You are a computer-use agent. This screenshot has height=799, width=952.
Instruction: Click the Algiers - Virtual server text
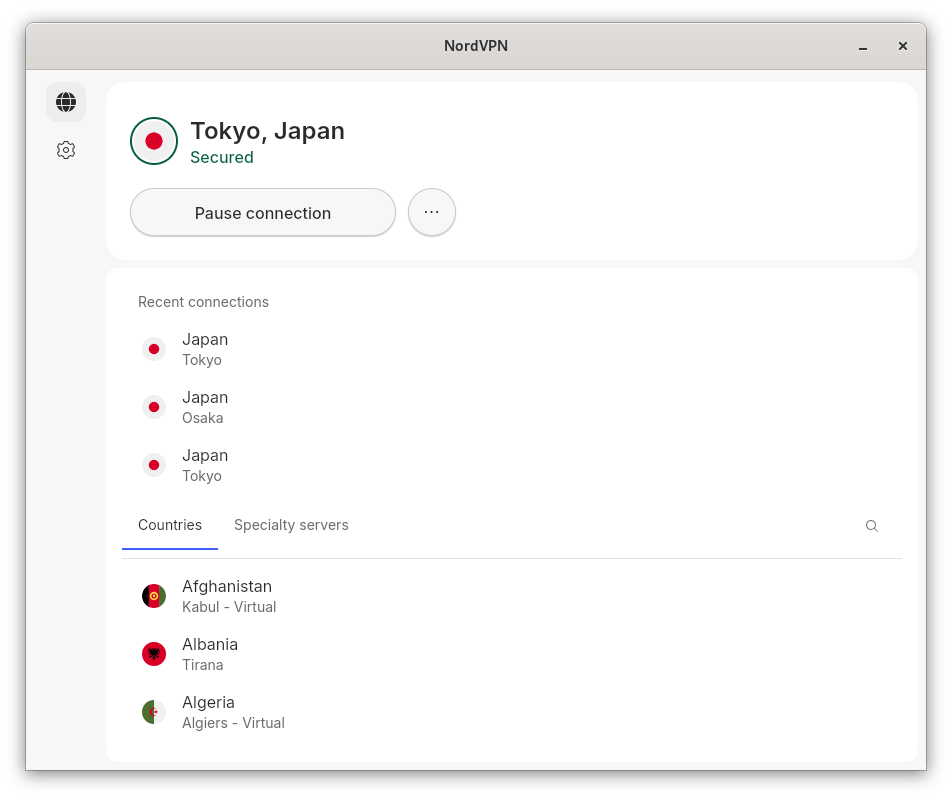pyautogui.click(x=233, y=723)
